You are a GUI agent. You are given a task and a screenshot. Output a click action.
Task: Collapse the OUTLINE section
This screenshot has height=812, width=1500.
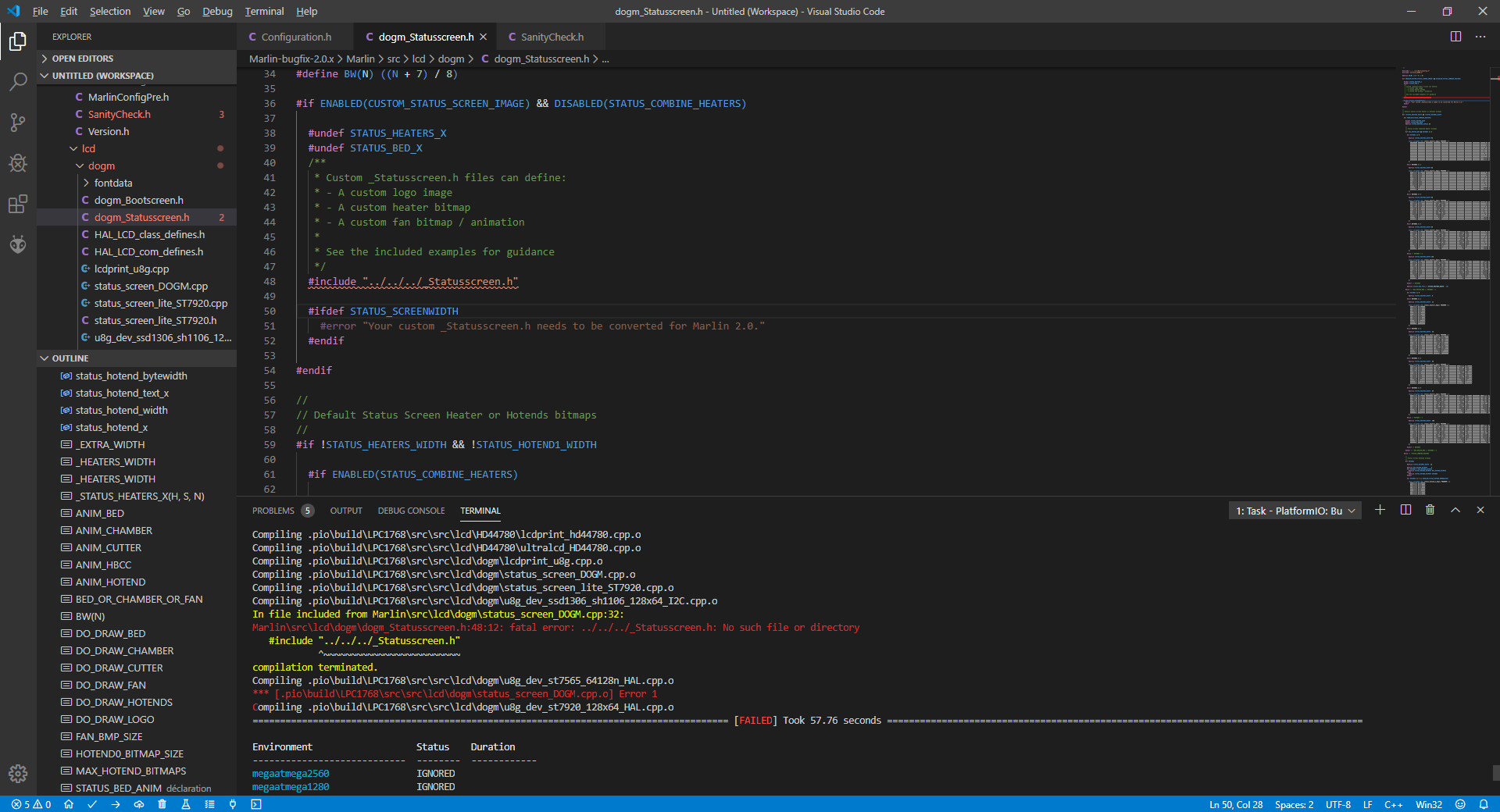70,358
